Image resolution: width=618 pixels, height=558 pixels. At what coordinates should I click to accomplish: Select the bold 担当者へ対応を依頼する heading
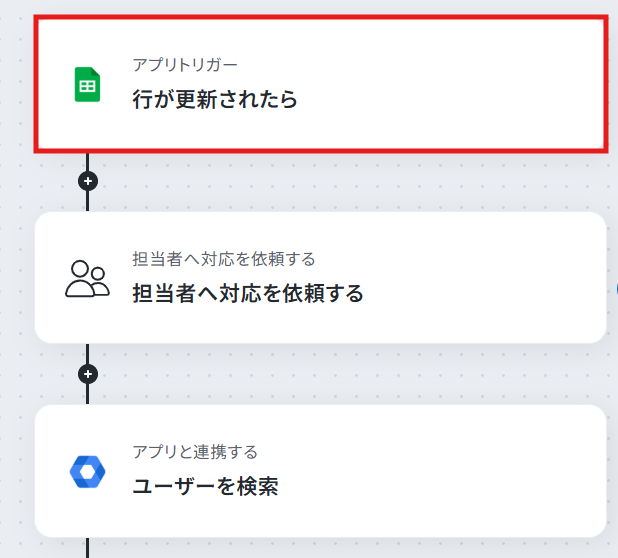tap(248, 293)
